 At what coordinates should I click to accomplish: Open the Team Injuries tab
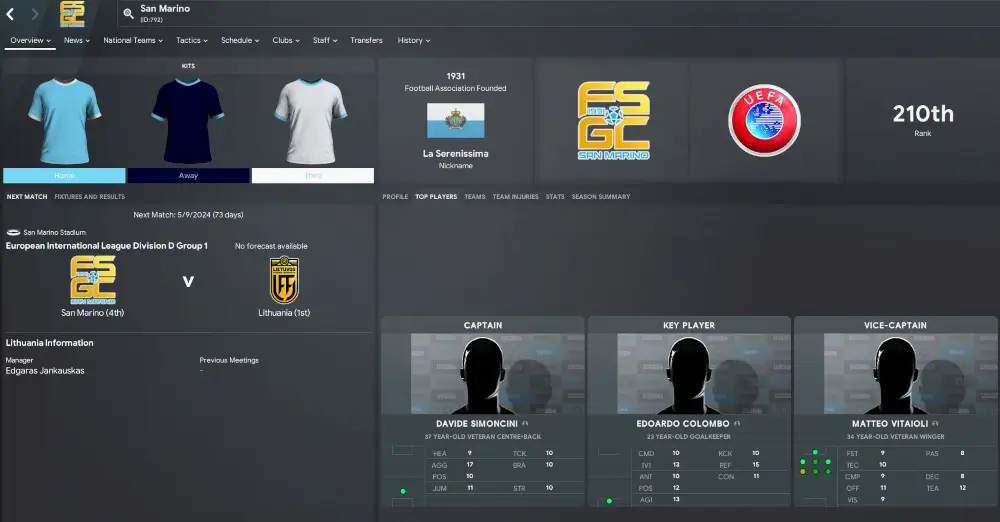[x=515, y=197]
